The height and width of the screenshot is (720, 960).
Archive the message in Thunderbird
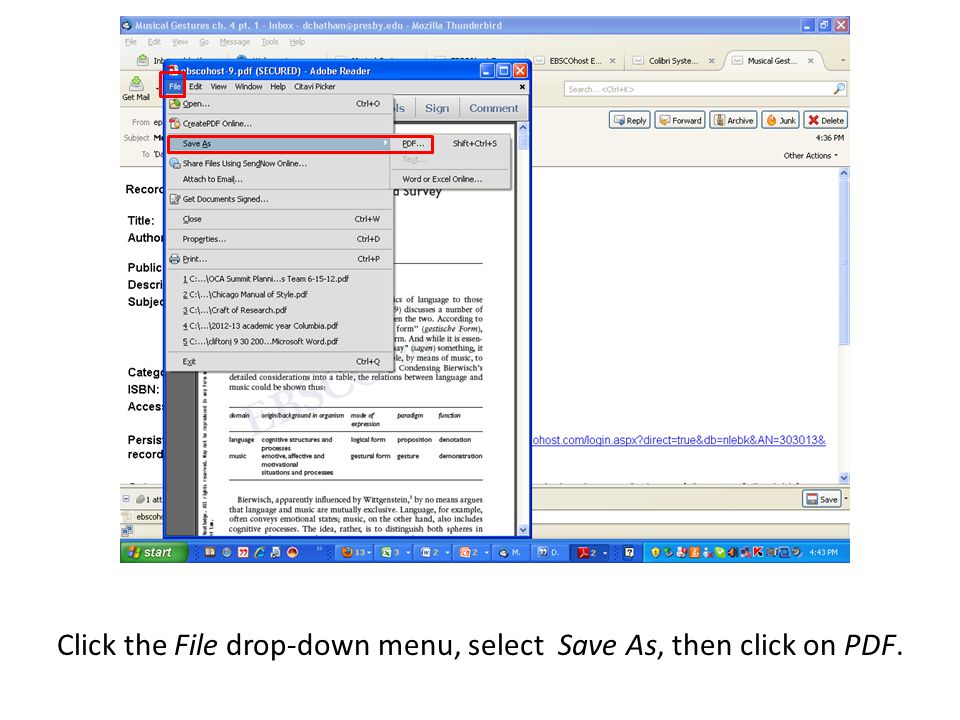click(733, 120)
